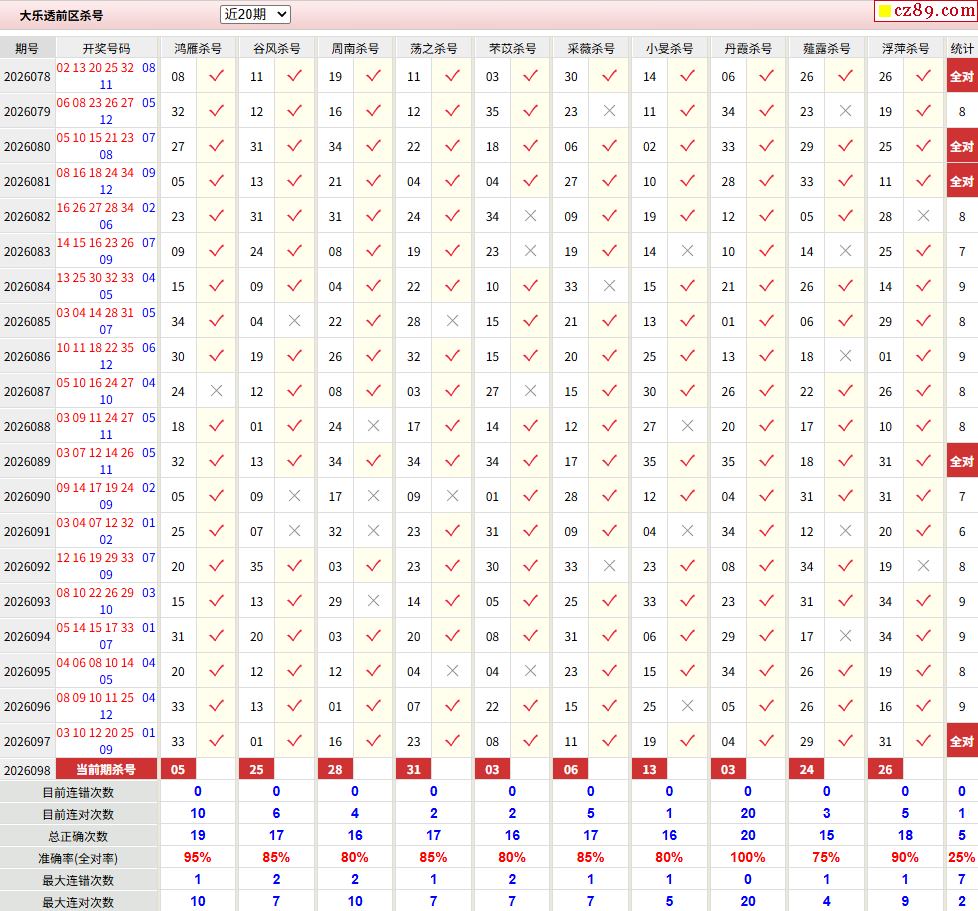Click winning numbers 03 10 12 20 25
The width and height of the screenshot is (978, 911).
[95, 733]
